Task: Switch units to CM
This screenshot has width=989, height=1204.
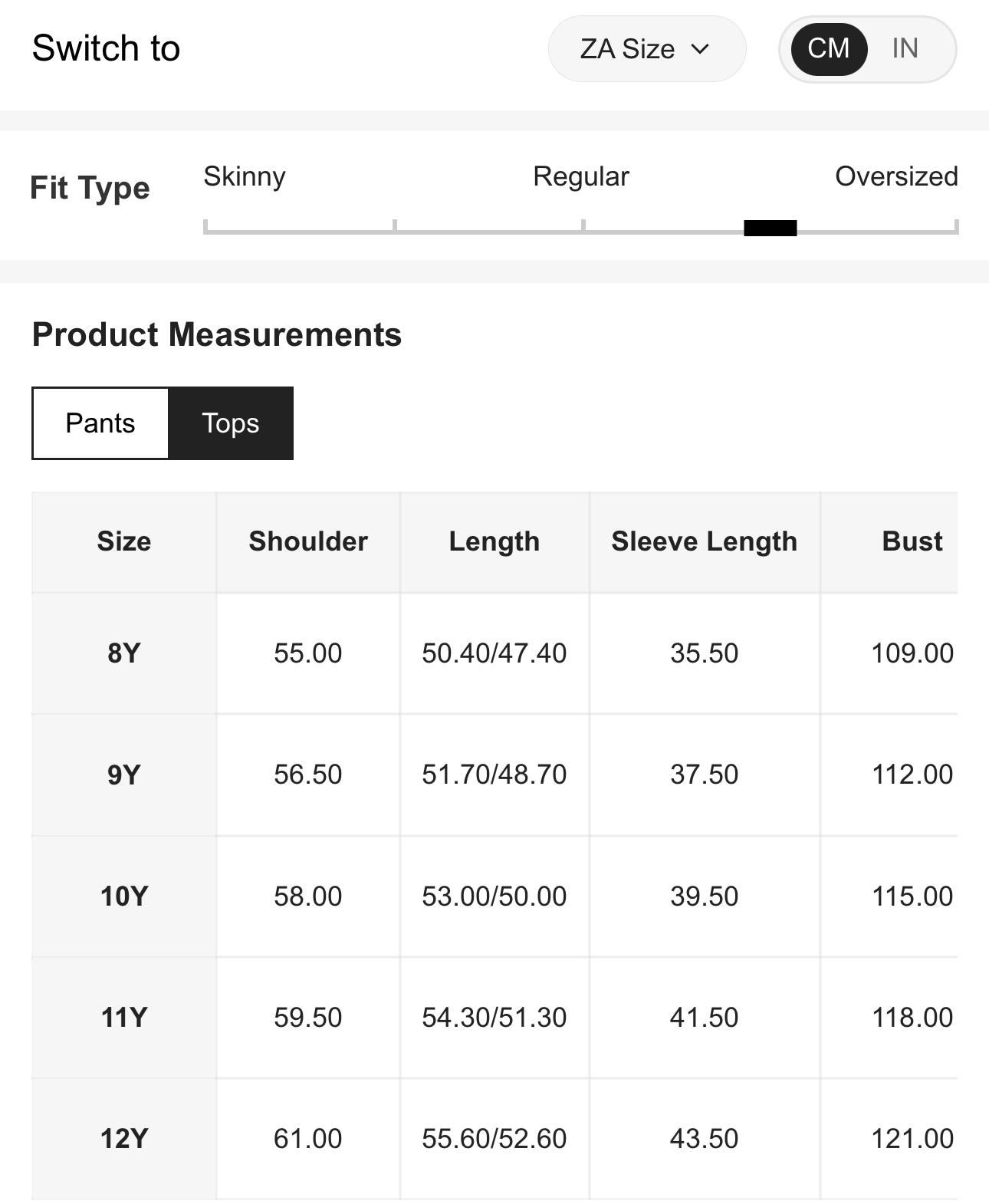Action: click(828, 49)
